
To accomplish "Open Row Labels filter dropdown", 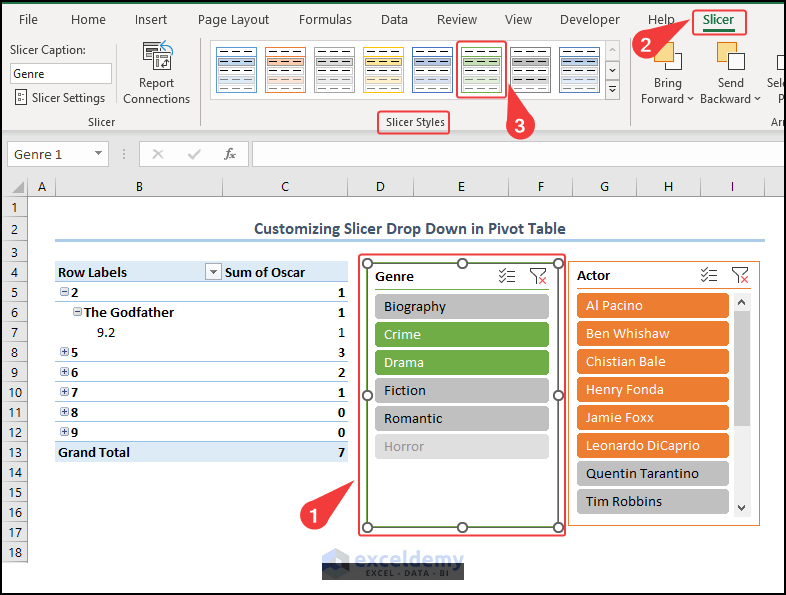I will pos(213,272).
